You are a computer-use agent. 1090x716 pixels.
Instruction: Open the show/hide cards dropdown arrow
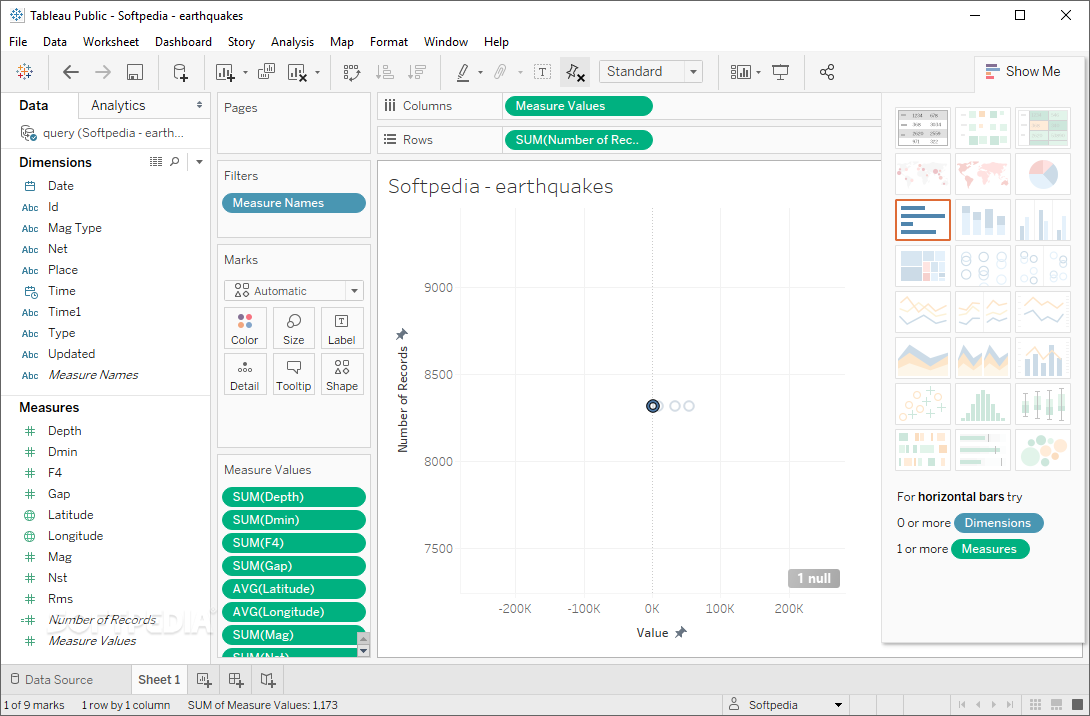[758, 72]
